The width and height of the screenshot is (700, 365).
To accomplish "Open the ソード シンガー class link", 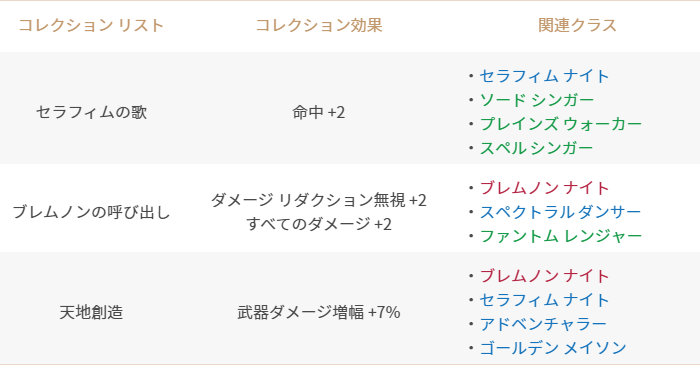I will tap(537, 100).
